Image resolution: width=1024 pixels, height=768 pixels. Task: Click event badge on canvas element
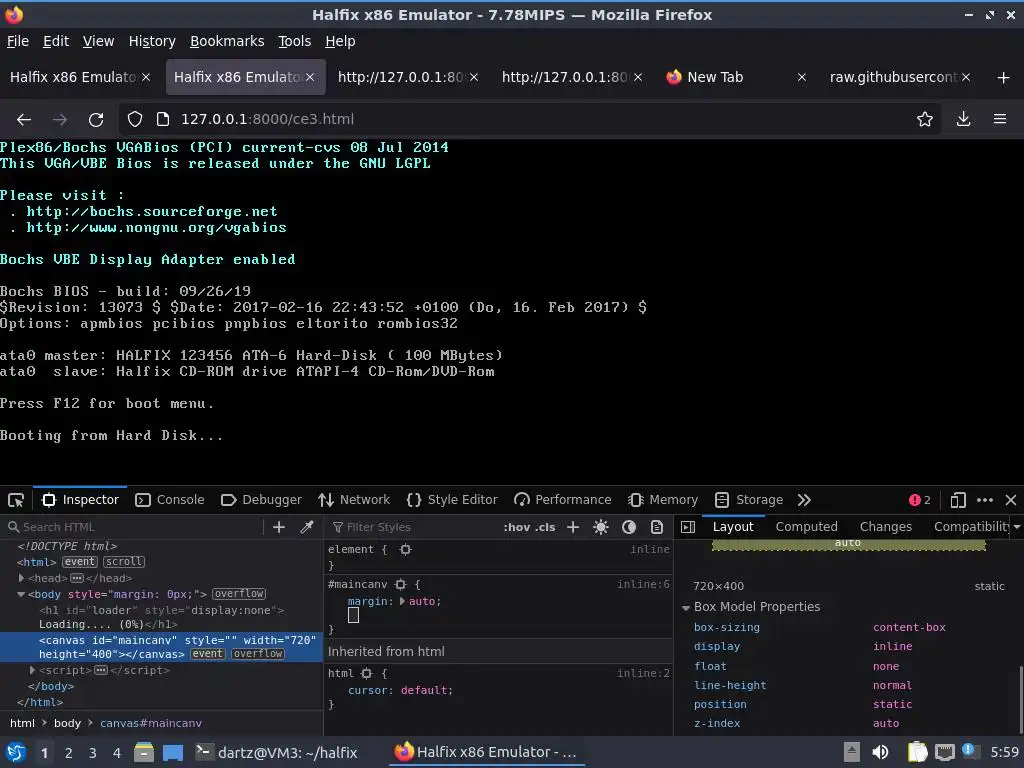208,654
